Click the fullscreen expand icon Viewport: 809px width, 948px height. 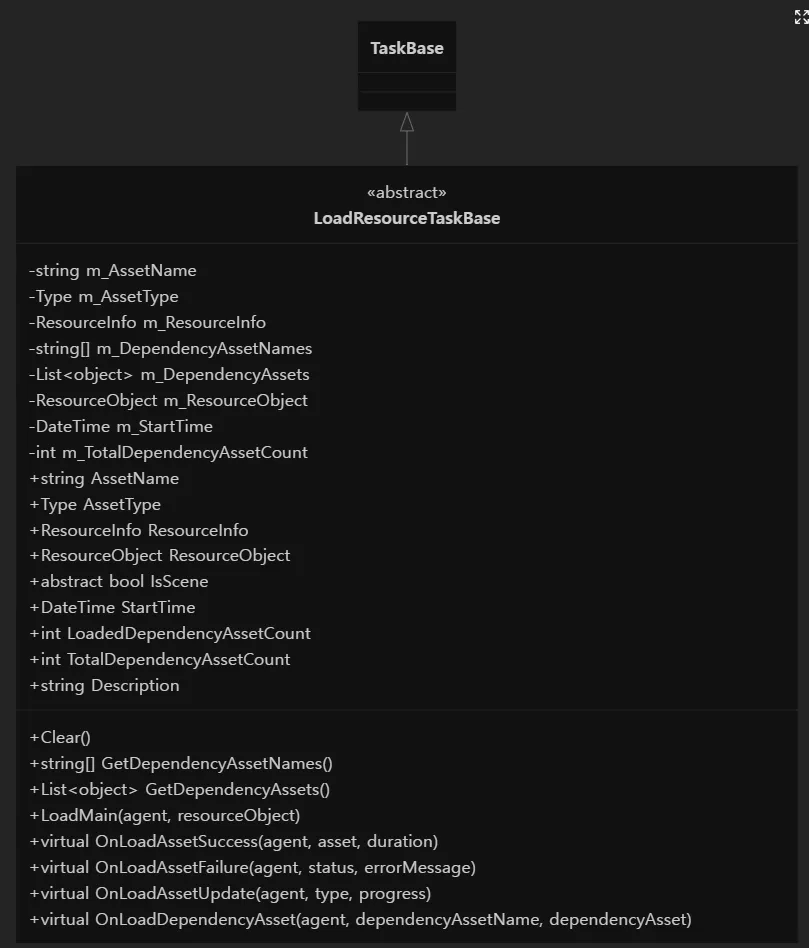801,17
